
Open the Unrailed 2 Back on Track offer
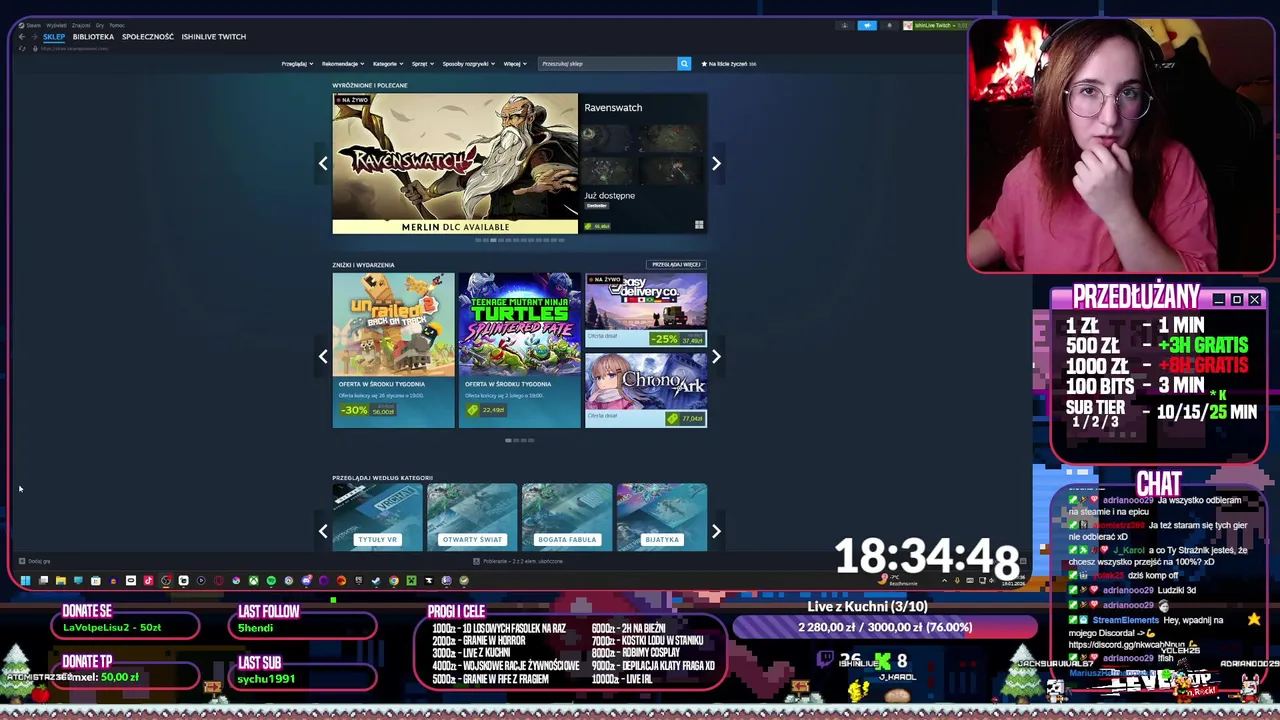pos(393,350)
